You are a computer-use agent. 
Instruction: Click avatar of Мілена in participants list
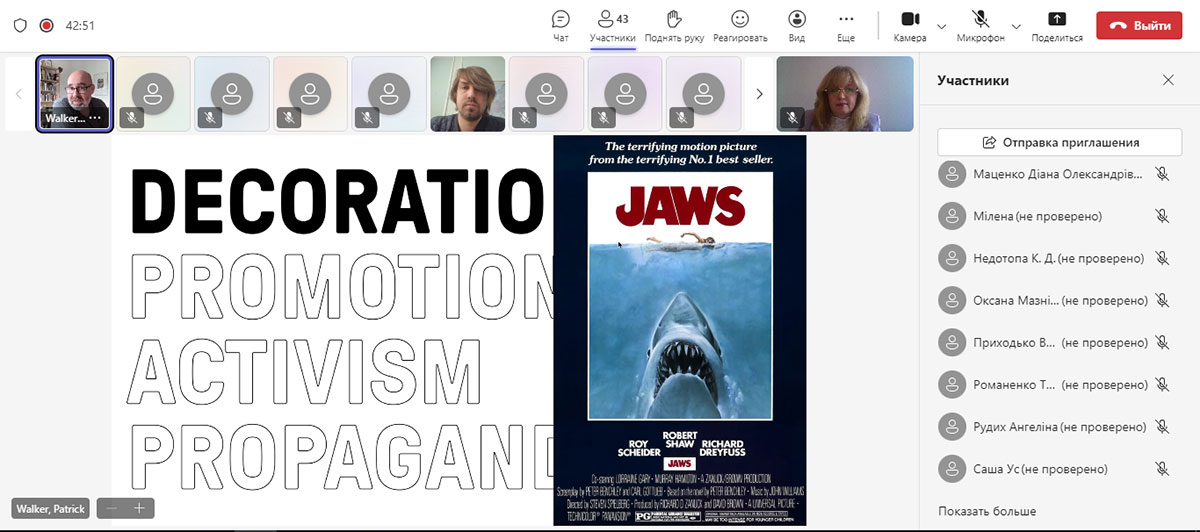pyautogui.click(x=951, y=216)
